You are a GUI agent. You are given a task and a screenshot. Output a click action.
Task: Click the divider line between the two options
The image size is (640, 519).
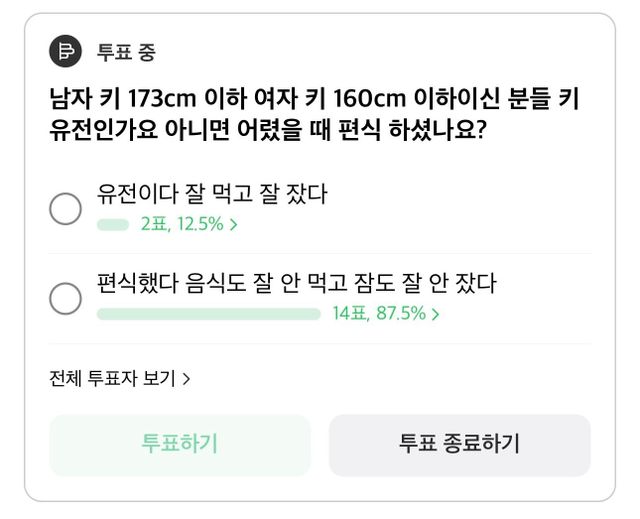[x=320, y=253]
